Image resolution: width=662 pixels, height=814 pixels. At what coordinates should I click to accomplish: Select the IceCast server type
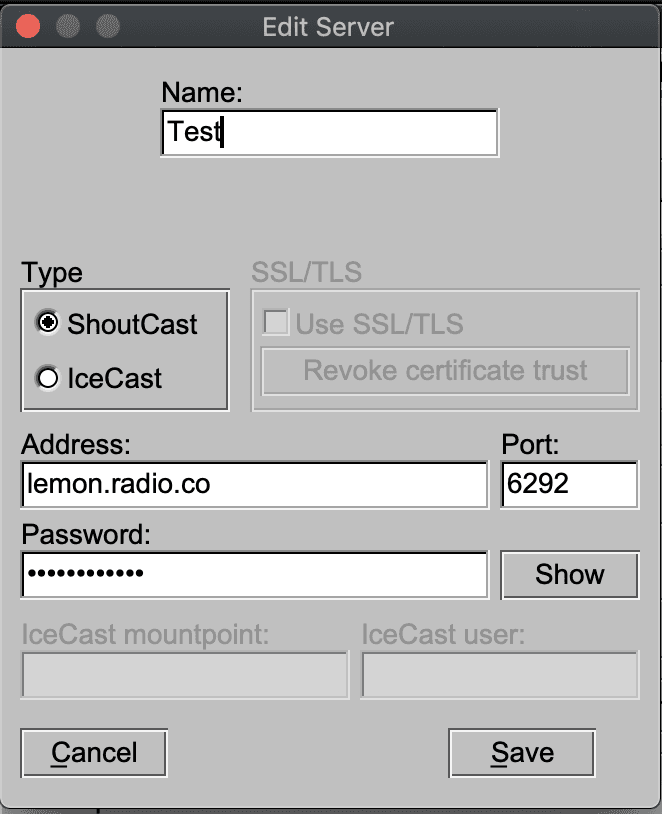click(x=45, y=378)
